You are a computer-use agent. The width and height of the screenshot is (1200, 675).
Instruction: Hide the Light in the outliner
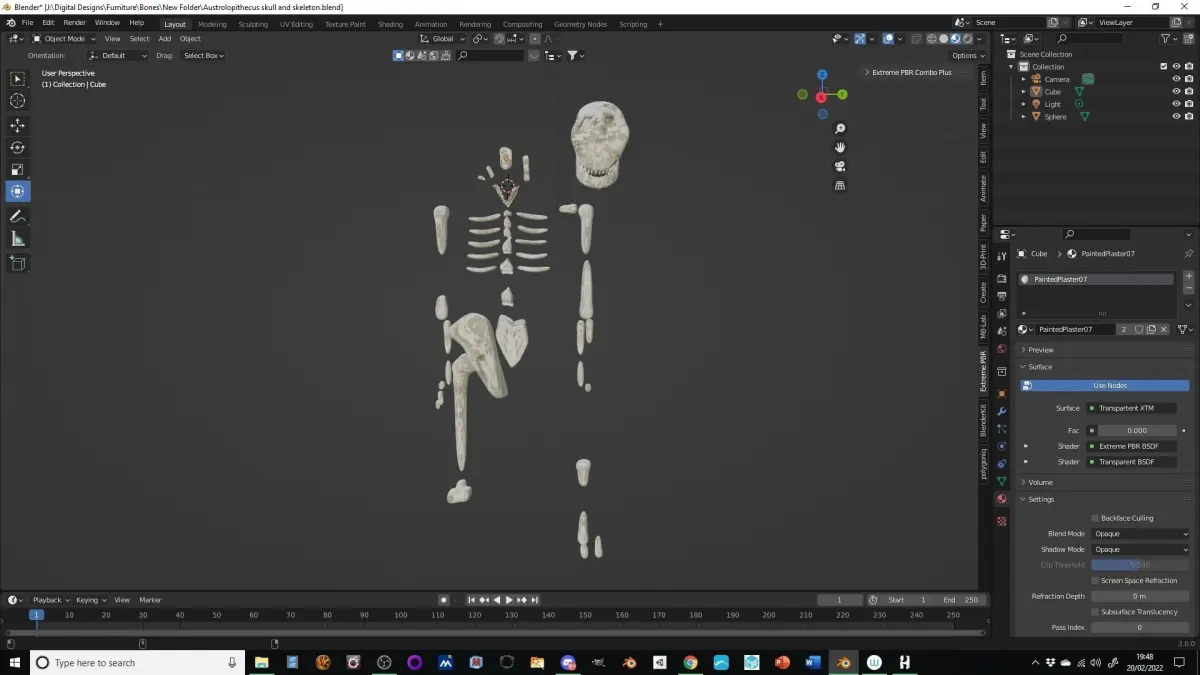(x=1176, y=104)
